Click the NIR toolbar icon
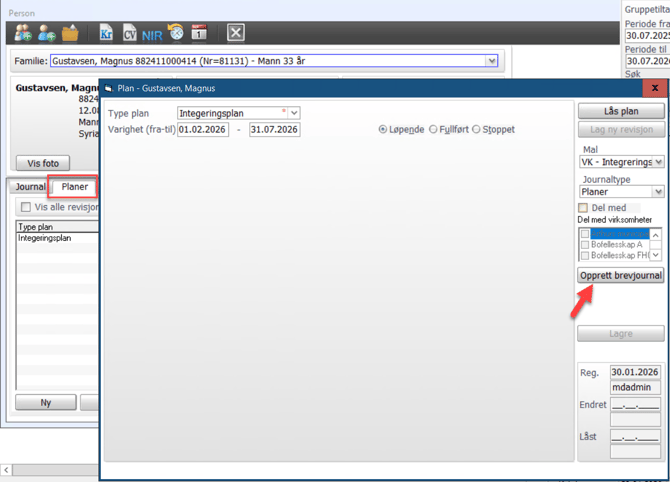 (152, 35)
